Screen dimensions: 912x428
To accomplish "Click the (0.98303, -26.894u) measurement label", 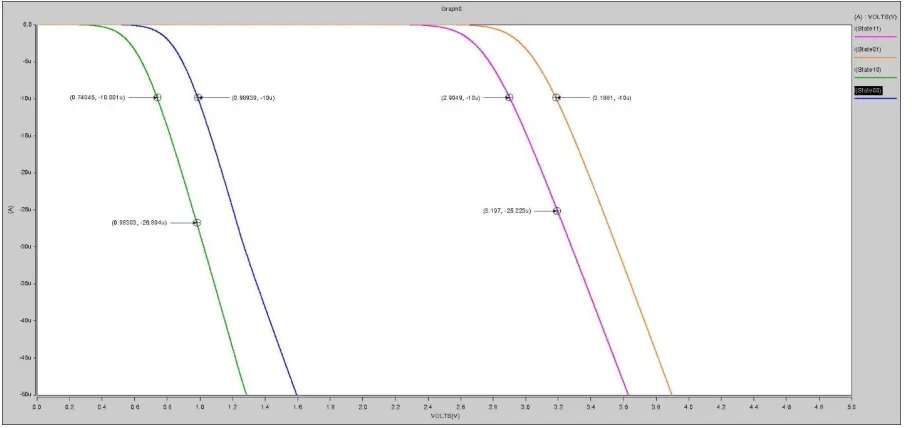I will coord(140,223).
